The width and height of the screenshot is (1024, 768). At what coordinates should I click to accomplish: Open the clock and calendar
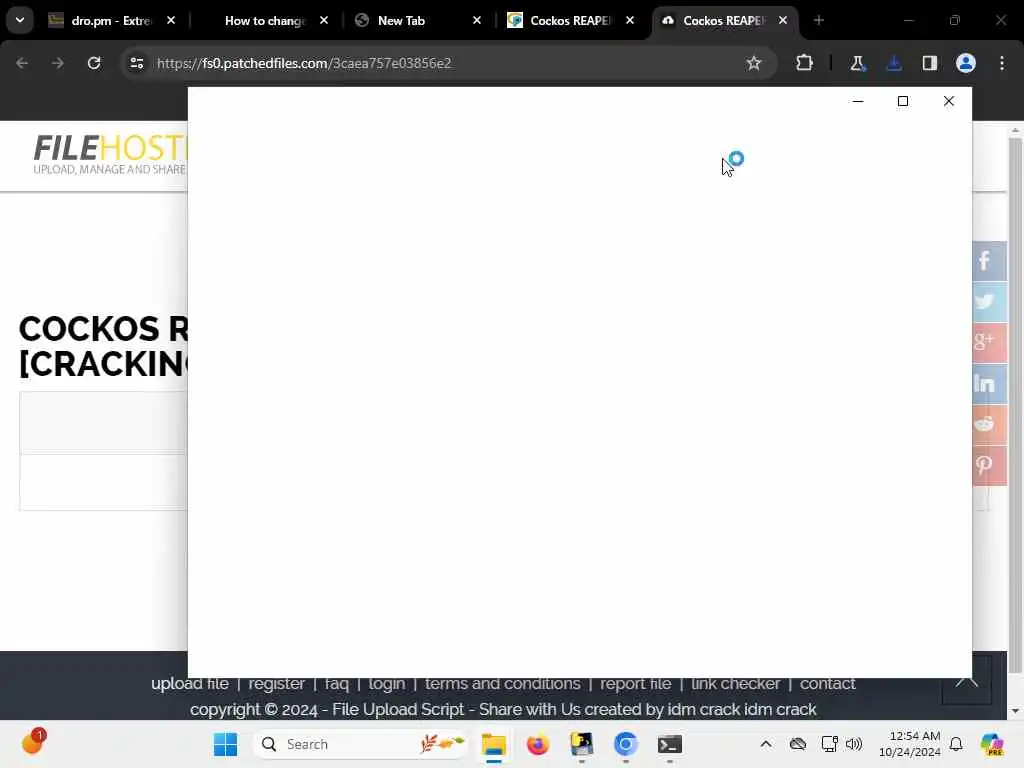coord(910,744)
